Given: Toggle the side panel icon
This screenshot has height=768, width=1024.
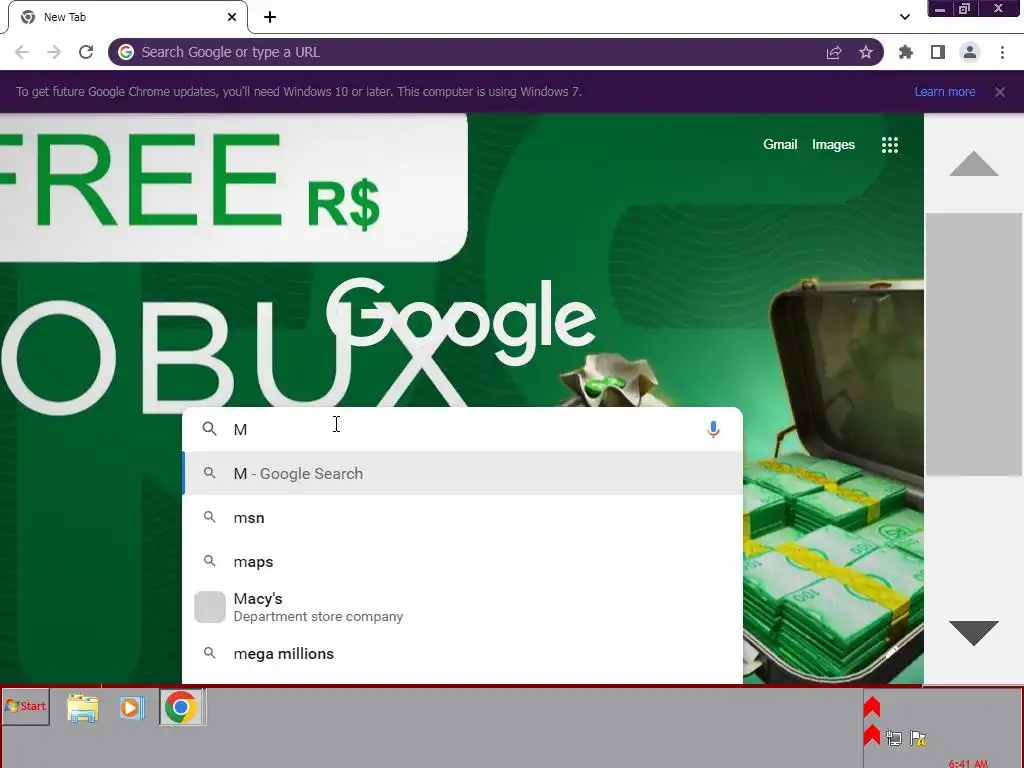Looking at the screenshot, I should point(938,52).
